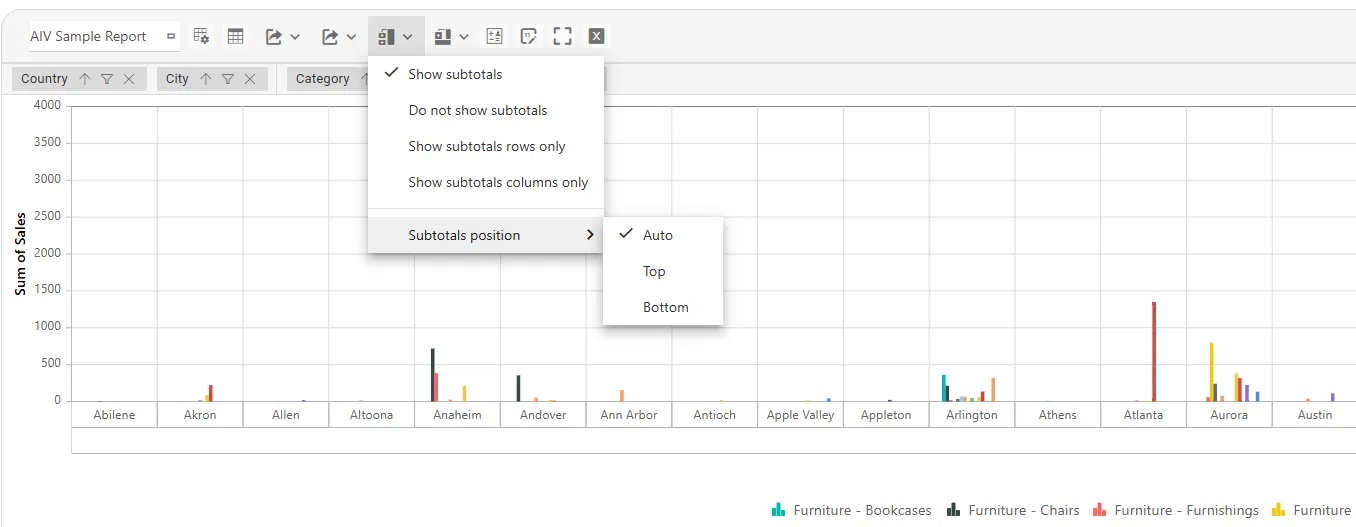Click the City field chip label

[x=178, y=79]
